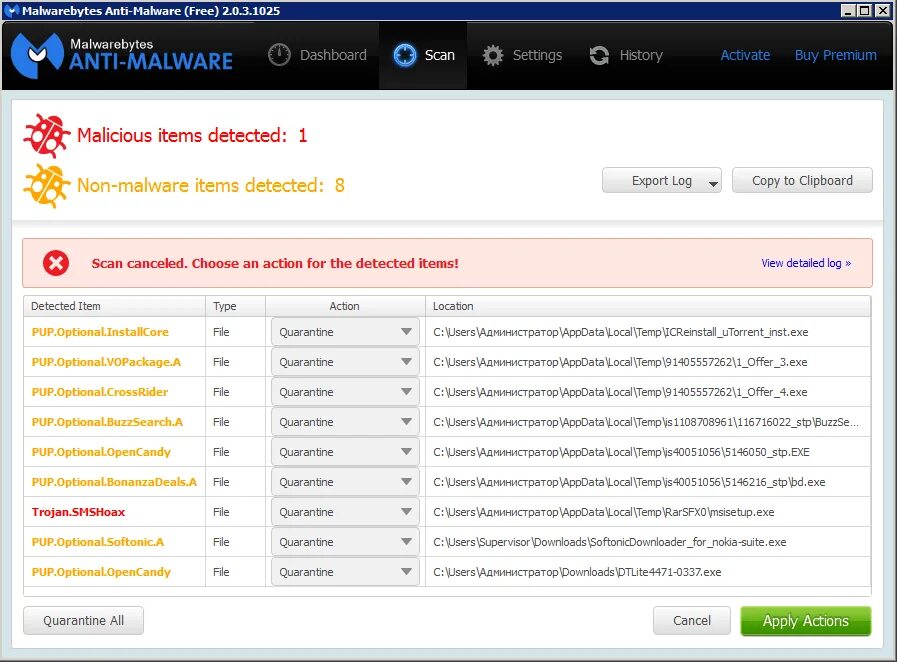Select the PUP.Optional.Softonic.A detected item

click(x=98, y=542)
